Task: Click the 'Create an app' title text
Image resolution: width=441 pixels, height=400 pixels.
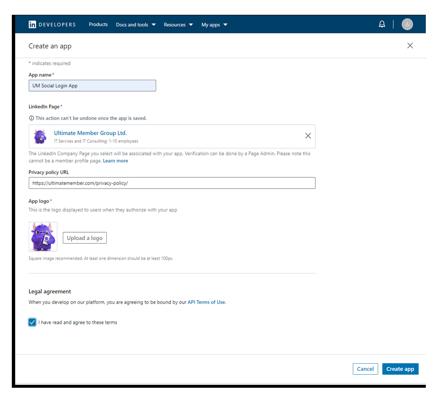Action: (x=50, y=46)
